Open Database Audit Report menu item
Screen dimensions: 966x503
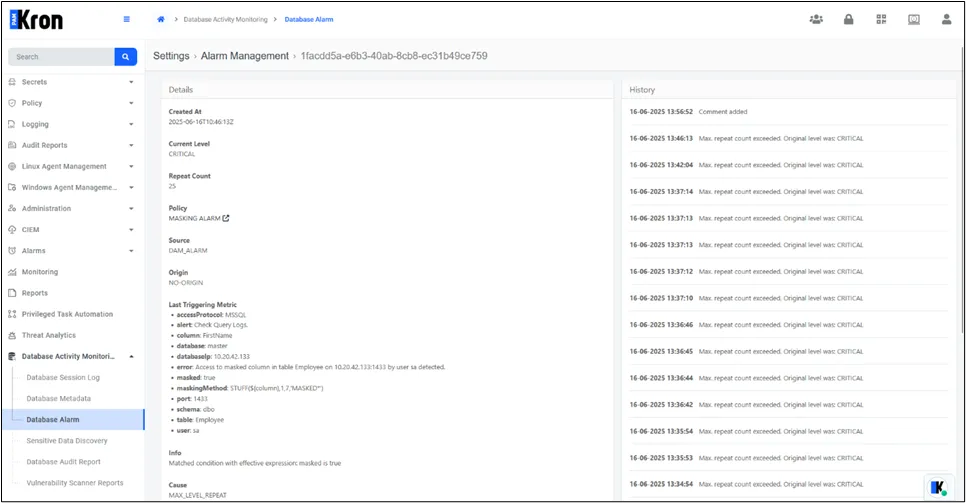[63, 462]
